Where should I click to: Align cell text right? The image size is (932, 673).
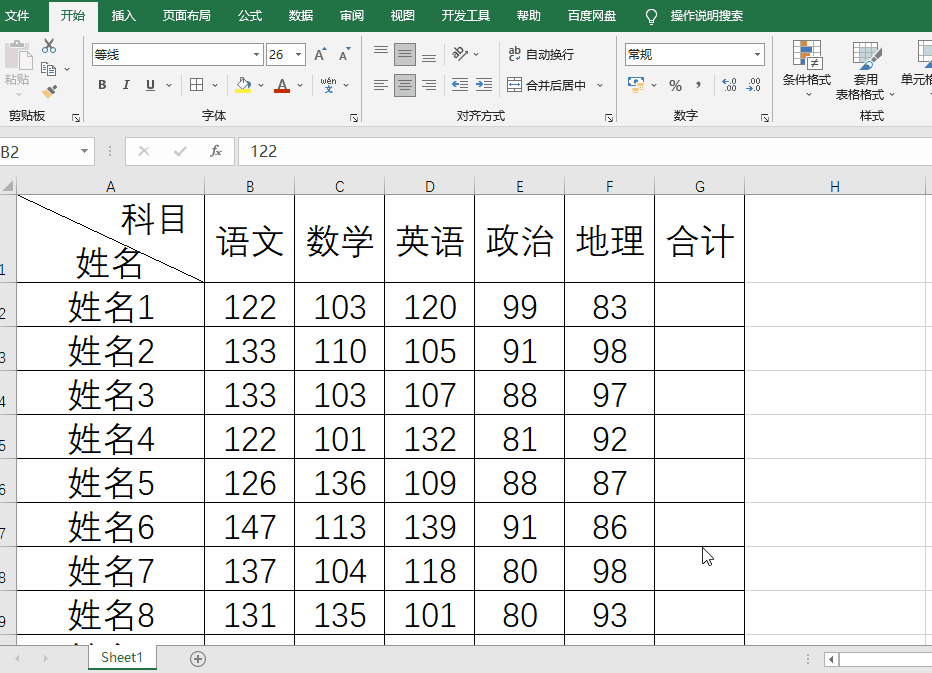429,85
